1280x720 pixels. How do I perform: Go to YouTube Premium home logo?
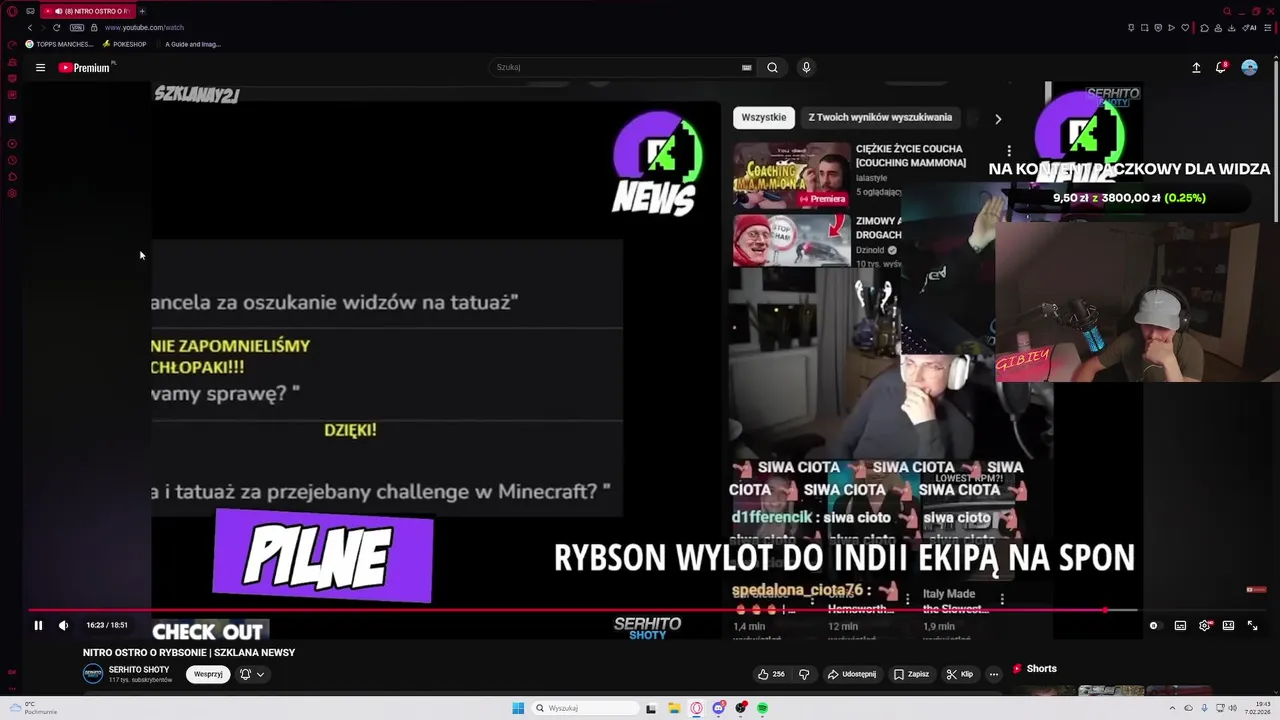pos(84,68)
